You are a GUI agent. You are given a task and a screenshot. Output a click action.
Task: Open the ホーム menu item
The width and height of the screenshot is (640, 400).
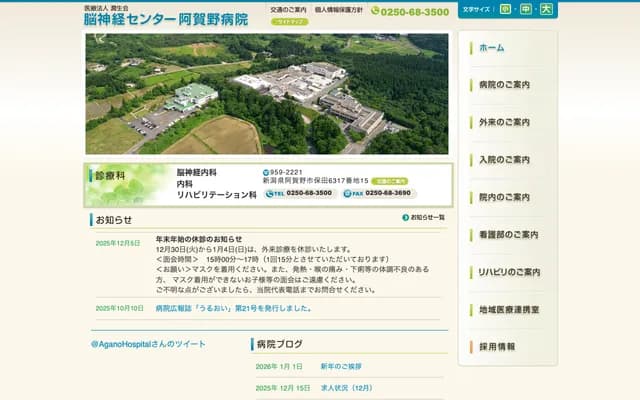click(x=508, y=48)
